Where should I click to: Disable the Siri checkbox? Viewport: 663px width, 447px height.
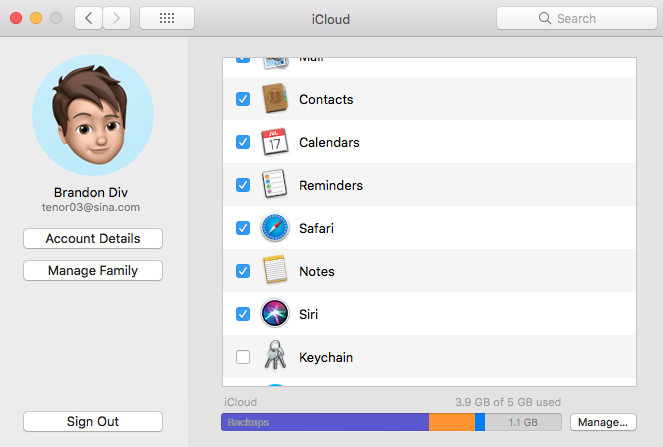click(x=243, y=314)
